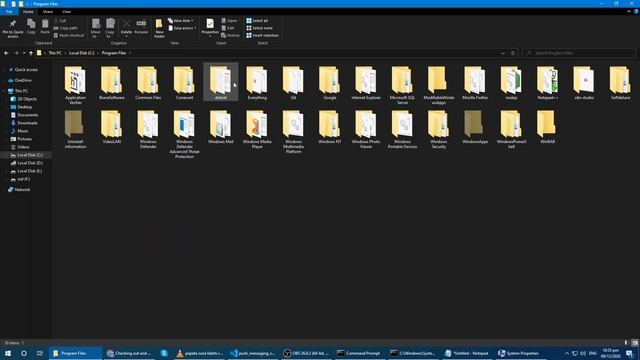
Task: Open the Git folder
Action: (293, 83)
